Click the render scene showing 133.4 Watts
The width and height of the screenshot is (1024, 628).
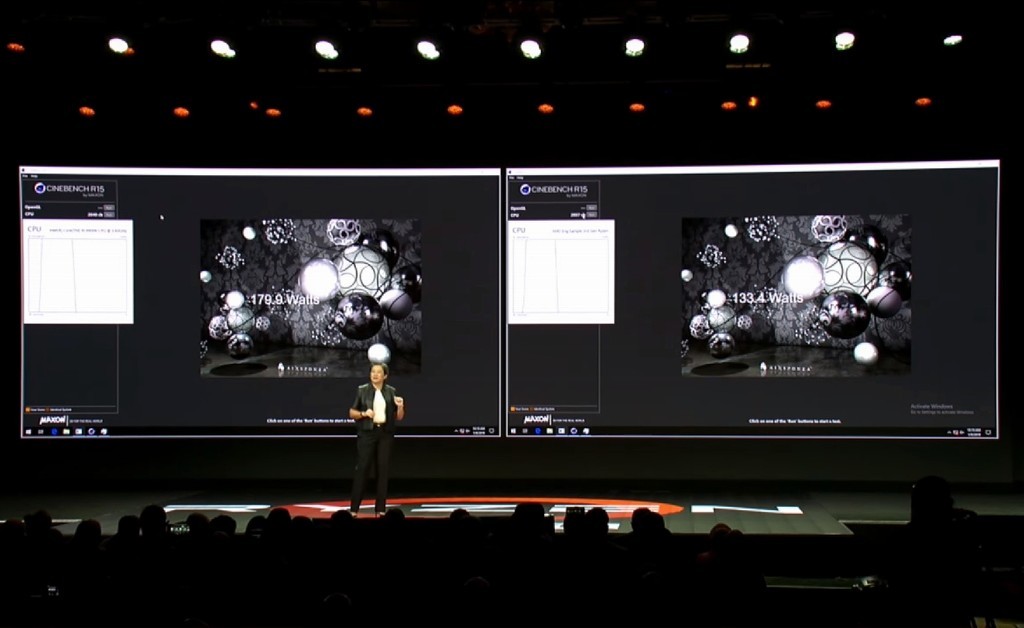click(795, 295)
